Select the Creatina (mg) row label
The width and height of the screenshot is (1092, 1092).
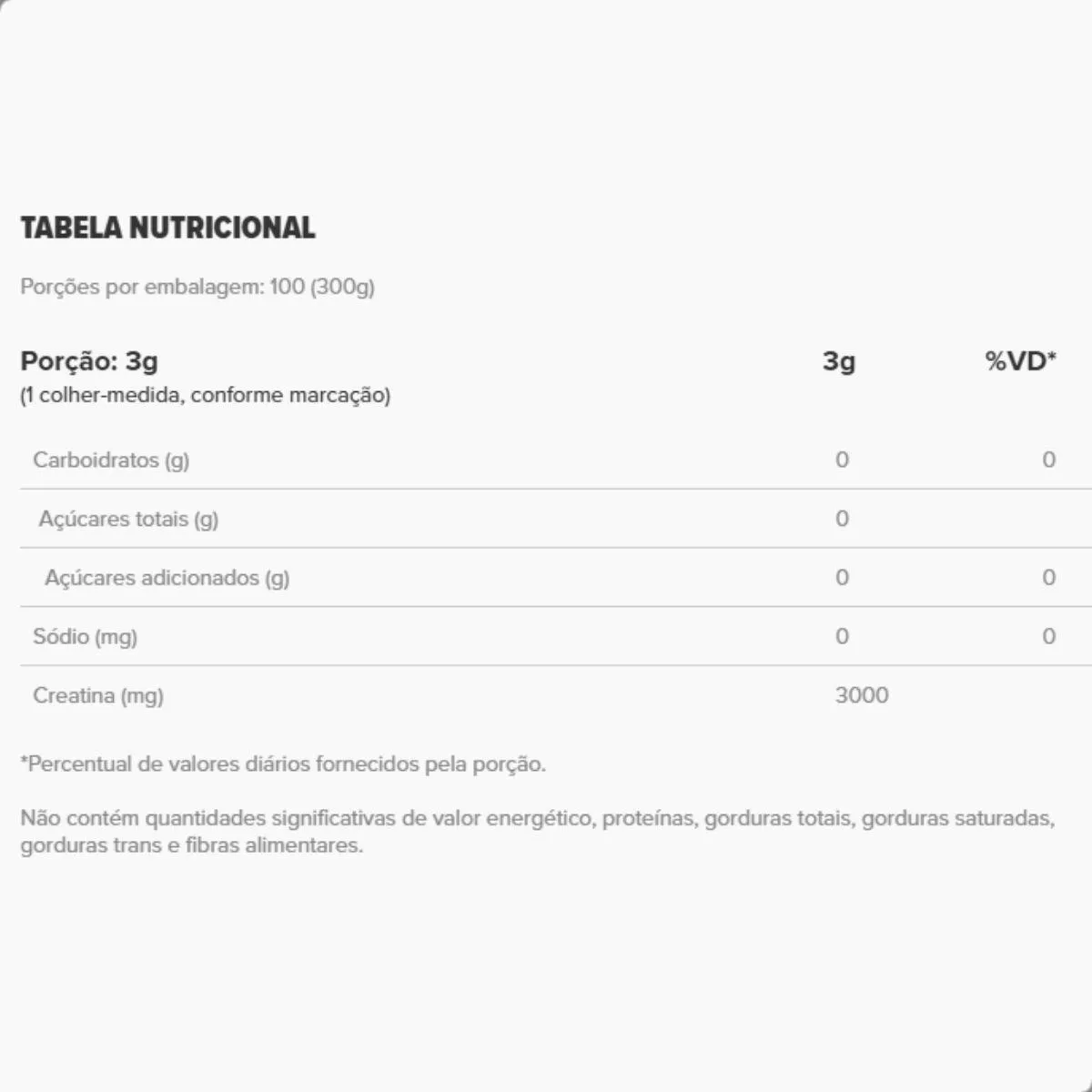coord(98,696)
